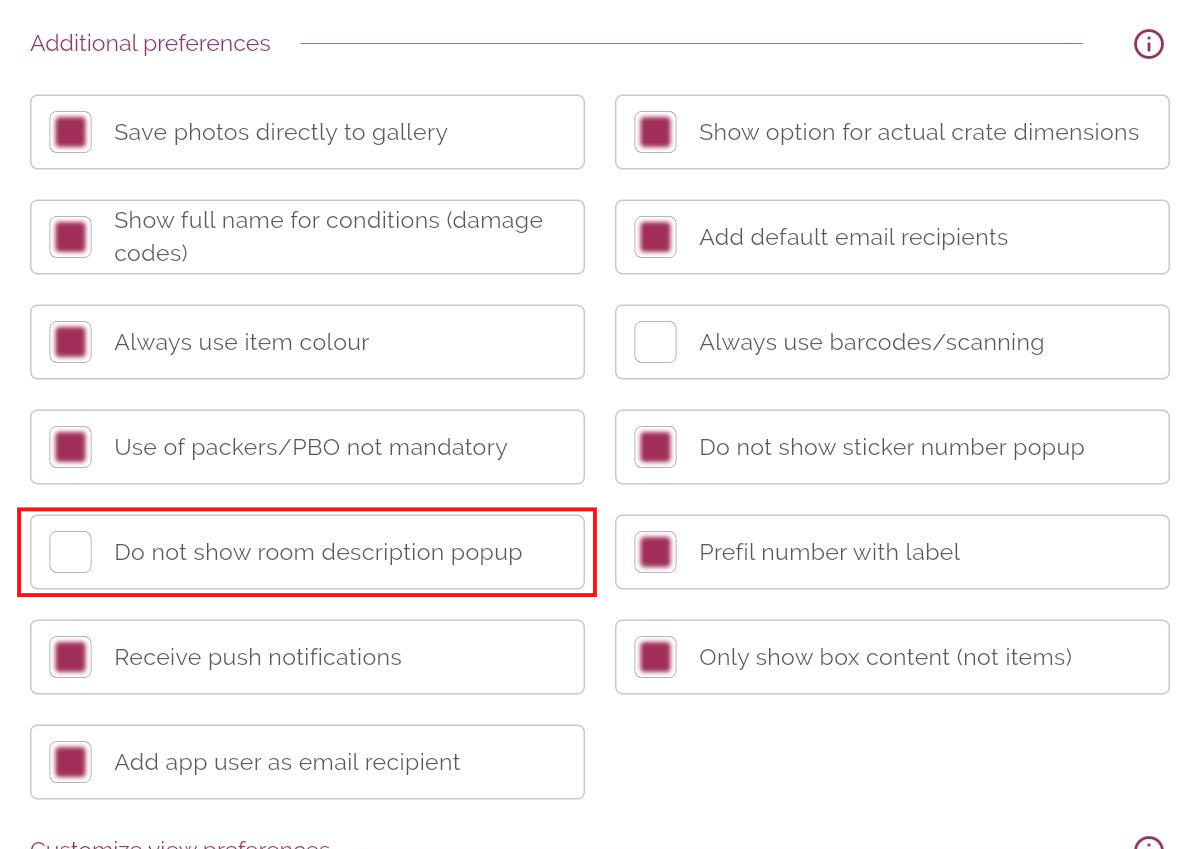Click the Customize view preferences info icon
The image size is (1200, 849).
click(1148, 843)
